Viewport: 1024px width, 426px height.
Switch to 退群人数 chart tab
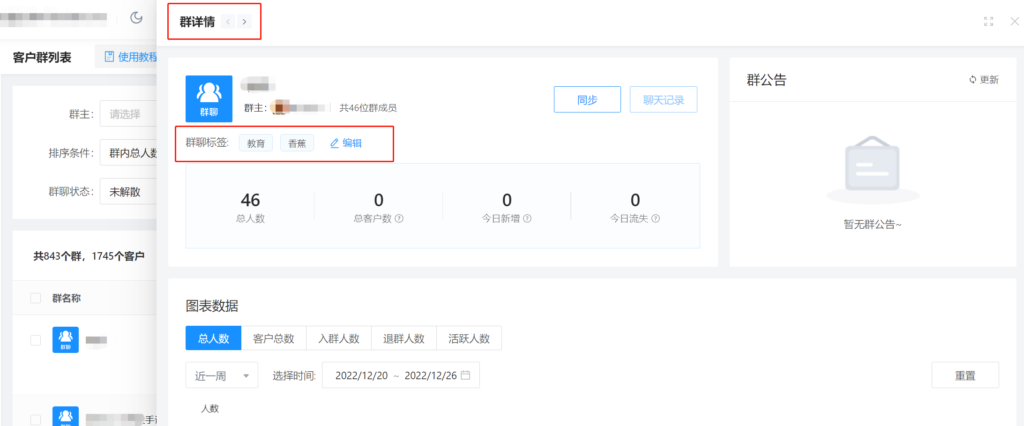click(404, 338)
